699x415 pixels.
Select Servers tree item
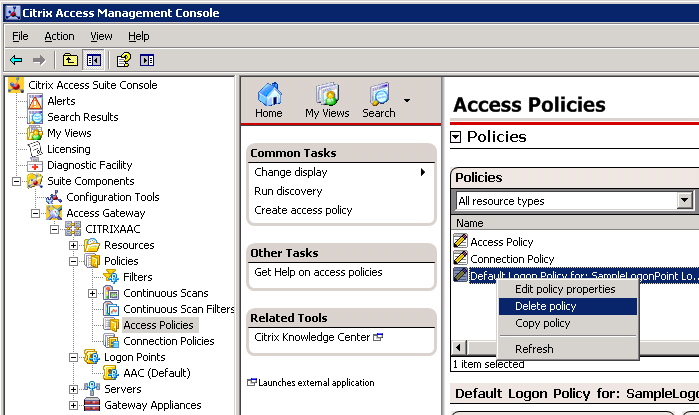tap(123, 389)
